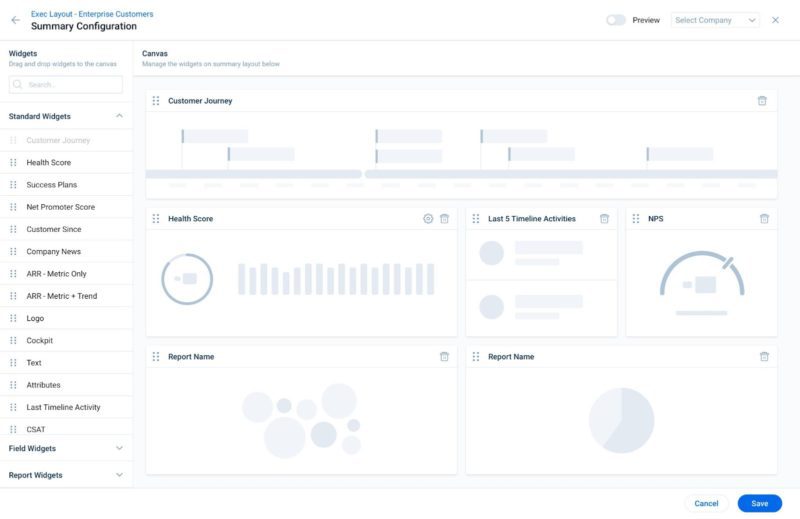Viewport: 800px width, 519px height.
Task: Delete the pie chart Report Name widget
Action: click(764, 357)
